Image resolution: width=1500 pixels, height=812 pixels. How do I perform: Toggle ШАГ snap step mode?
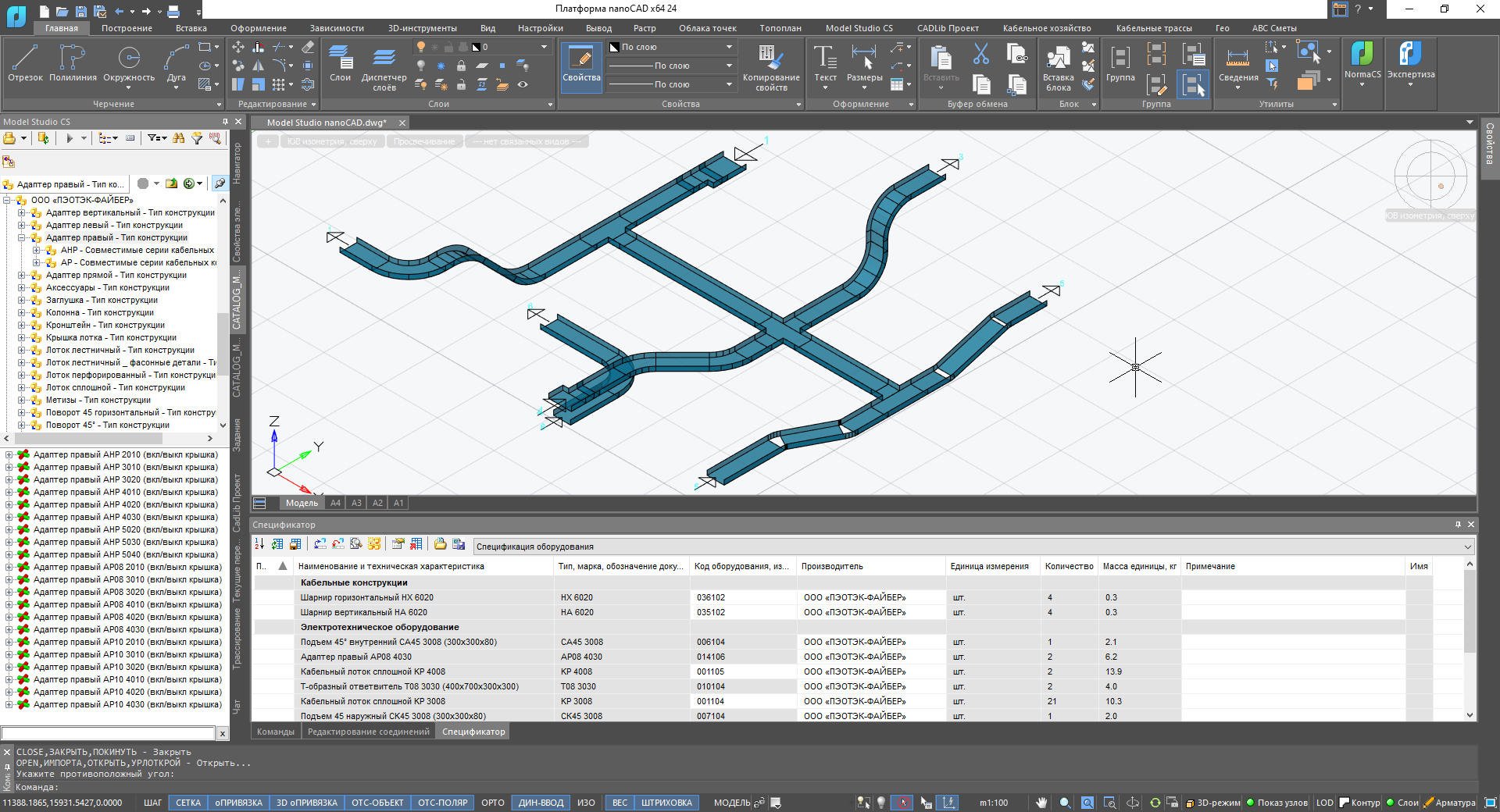pyautogui.click(x=152, y=803)
